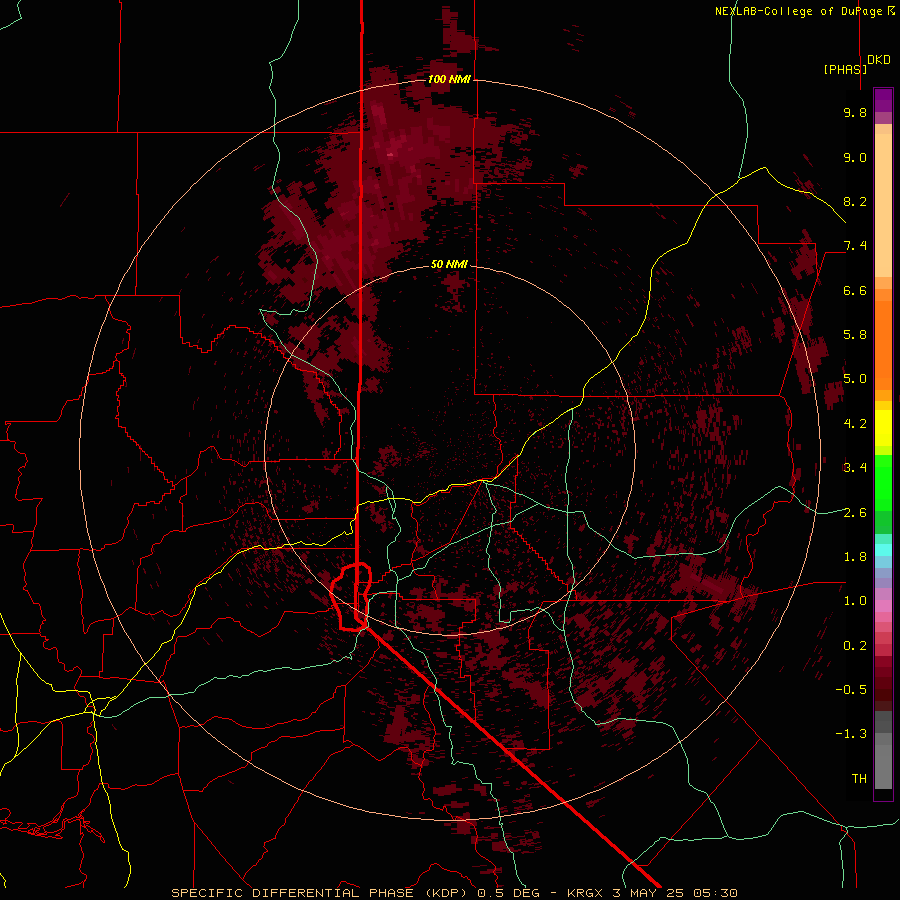The height and width of the screenshot is (900, 900).
Task: Click the 9.8 value on the color scale
Action: coord(855,112)
